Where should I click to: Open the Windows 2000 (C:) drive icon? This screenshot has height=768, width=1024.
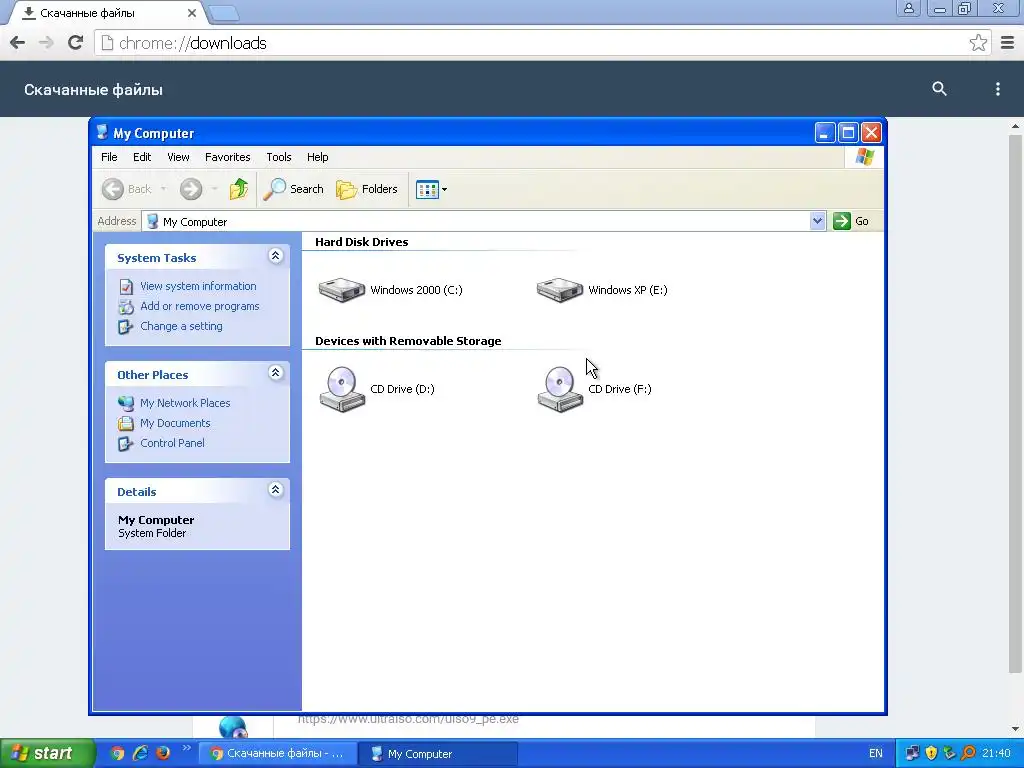[x=342, y=290]
